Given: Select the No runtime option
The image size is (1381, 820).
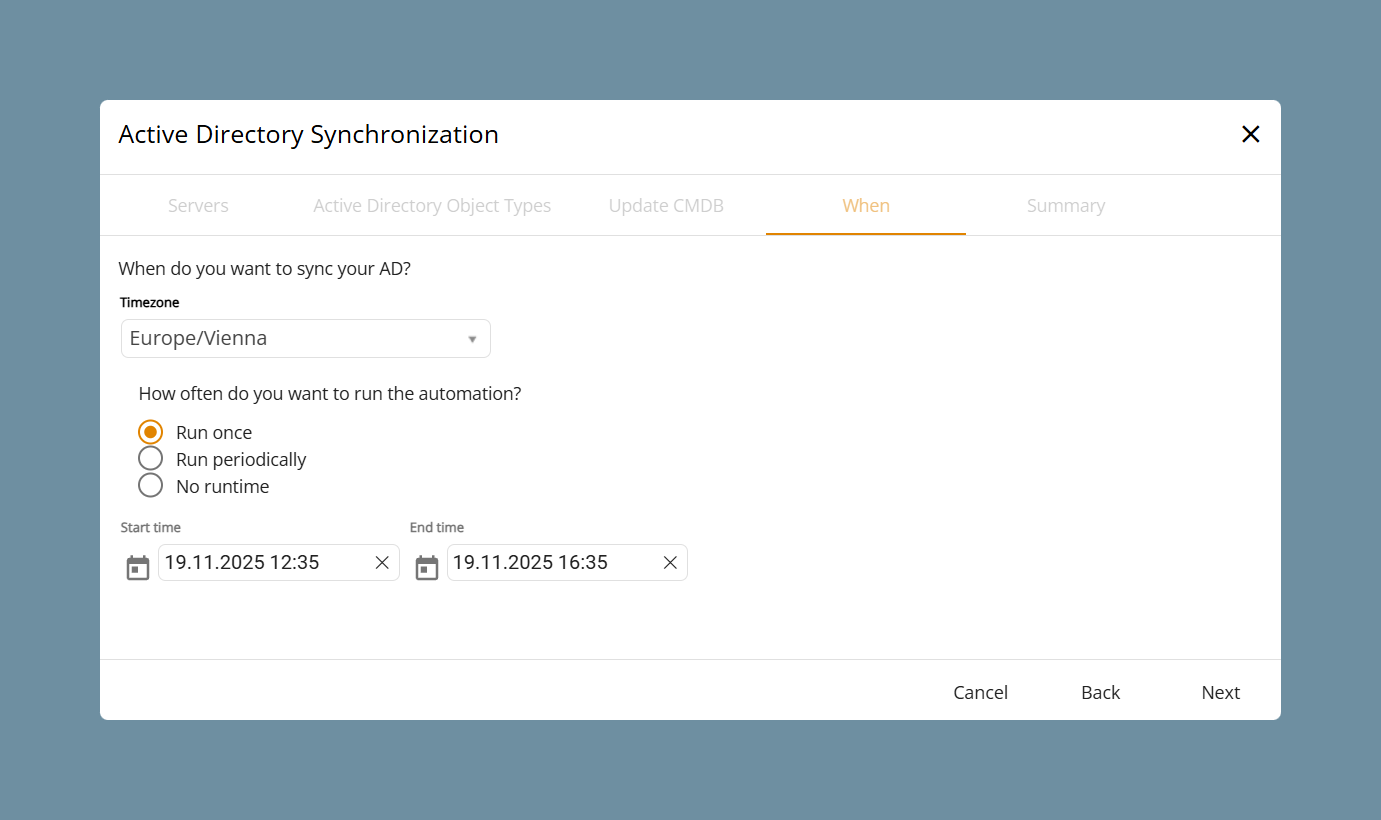Looking at the screenshot, I should click(x=150, y=486).
